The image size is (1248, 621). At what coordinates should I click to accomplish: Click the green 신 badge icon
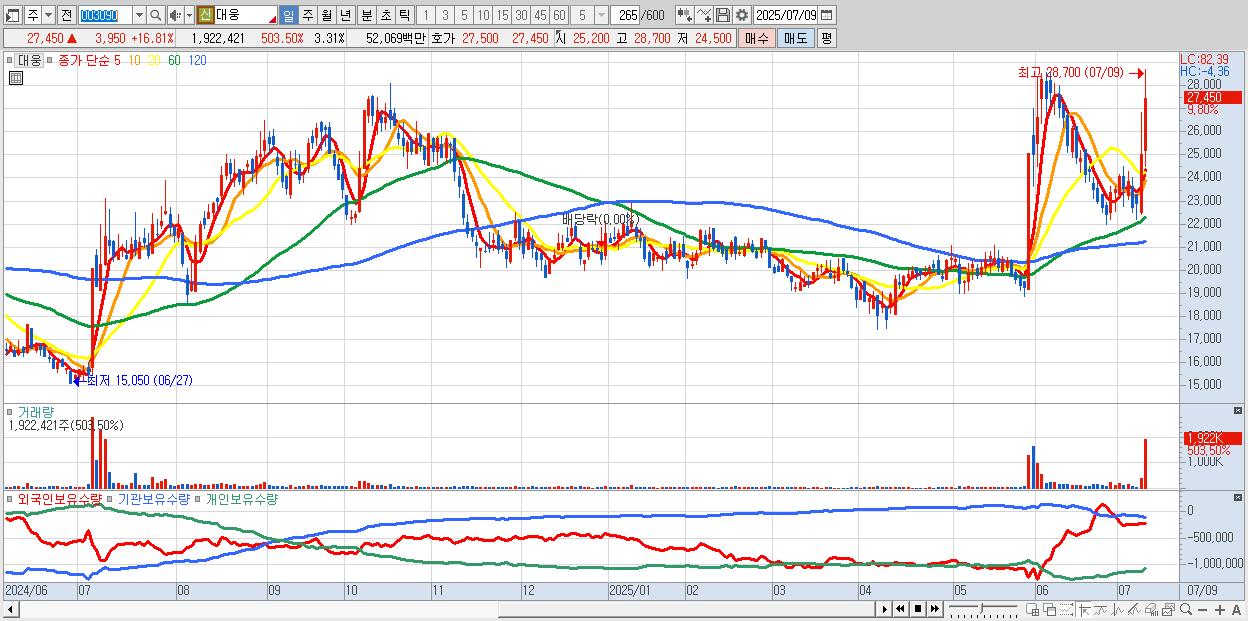click(205, 15)
